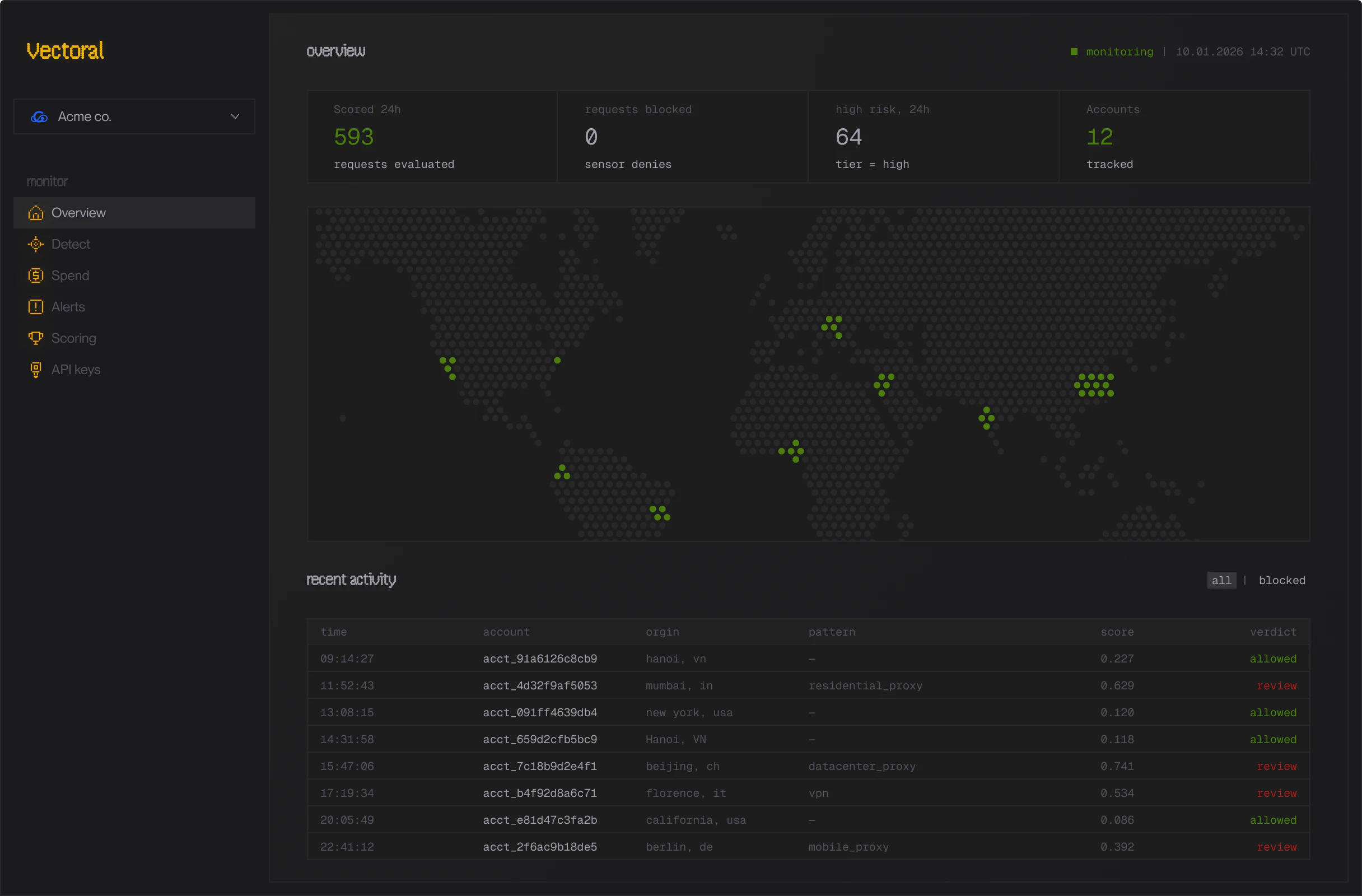Select account acct_659d2cfb5bc9
This screenshot has height=896, width=1362.
[540, 740]
